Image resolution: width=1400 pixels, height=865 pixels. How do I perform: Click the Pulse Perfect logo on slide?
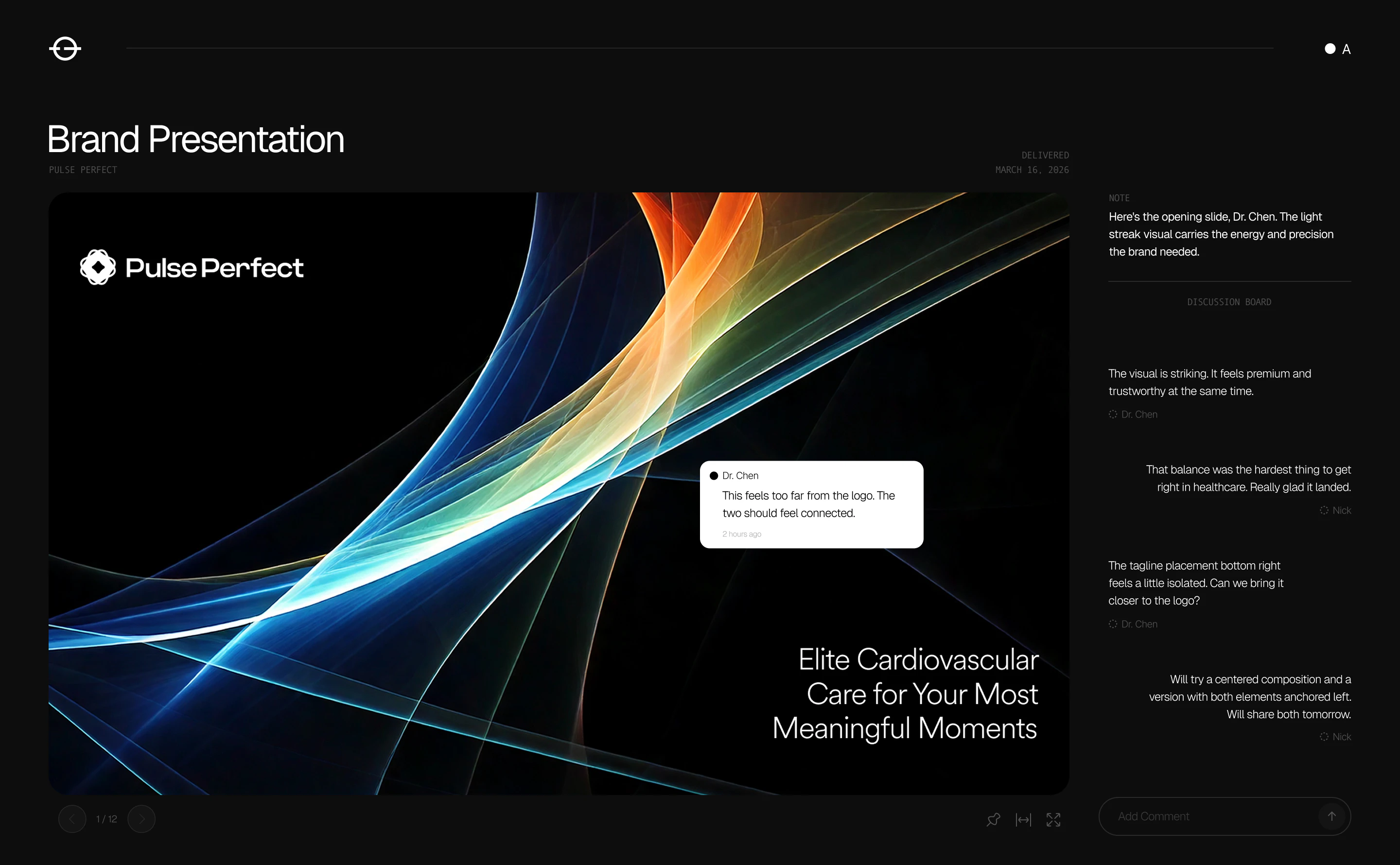pos(192,267)
